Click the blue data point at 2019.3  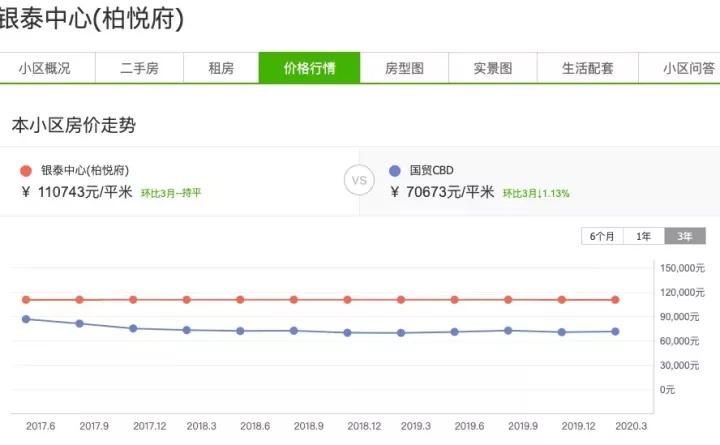tap(401, 333)
